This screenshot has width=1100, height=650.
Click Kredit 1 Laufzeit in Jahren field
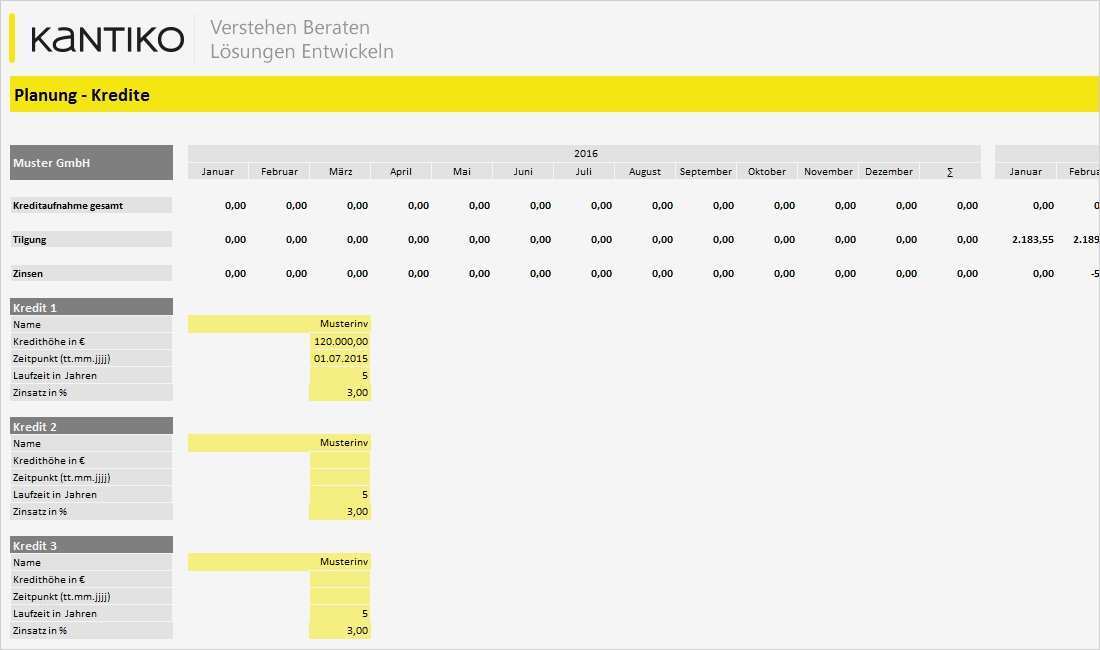(x=340, y=375)
